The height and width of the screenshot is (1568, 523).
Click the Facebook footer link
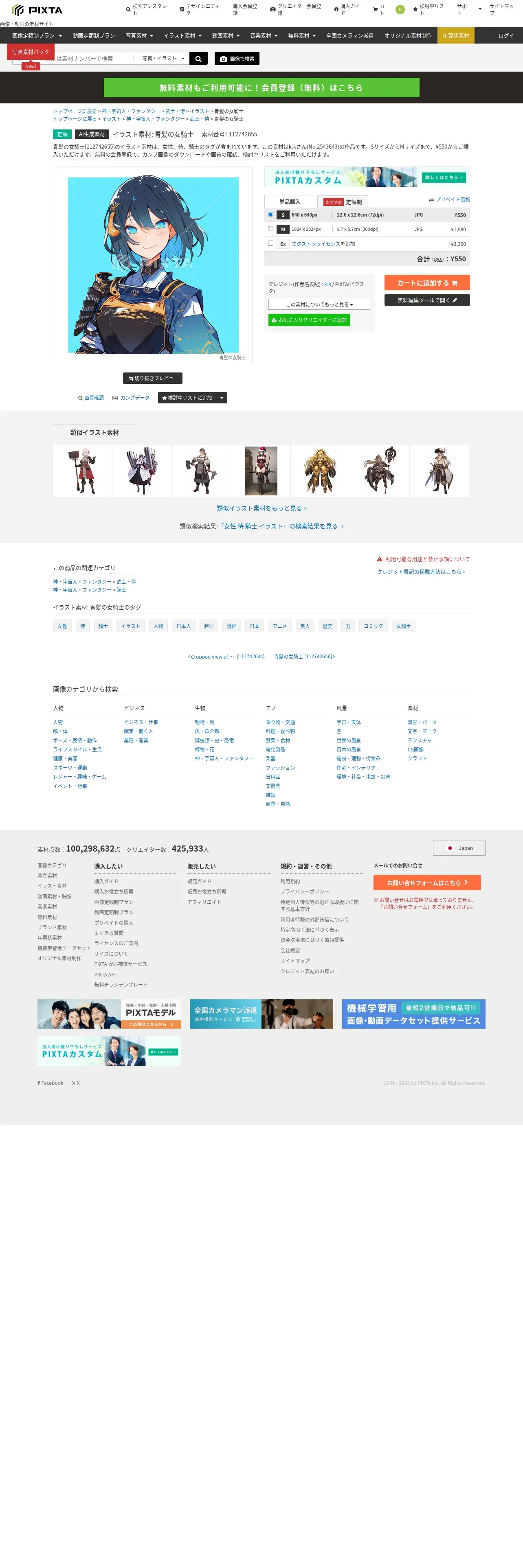coord(51,1083)
